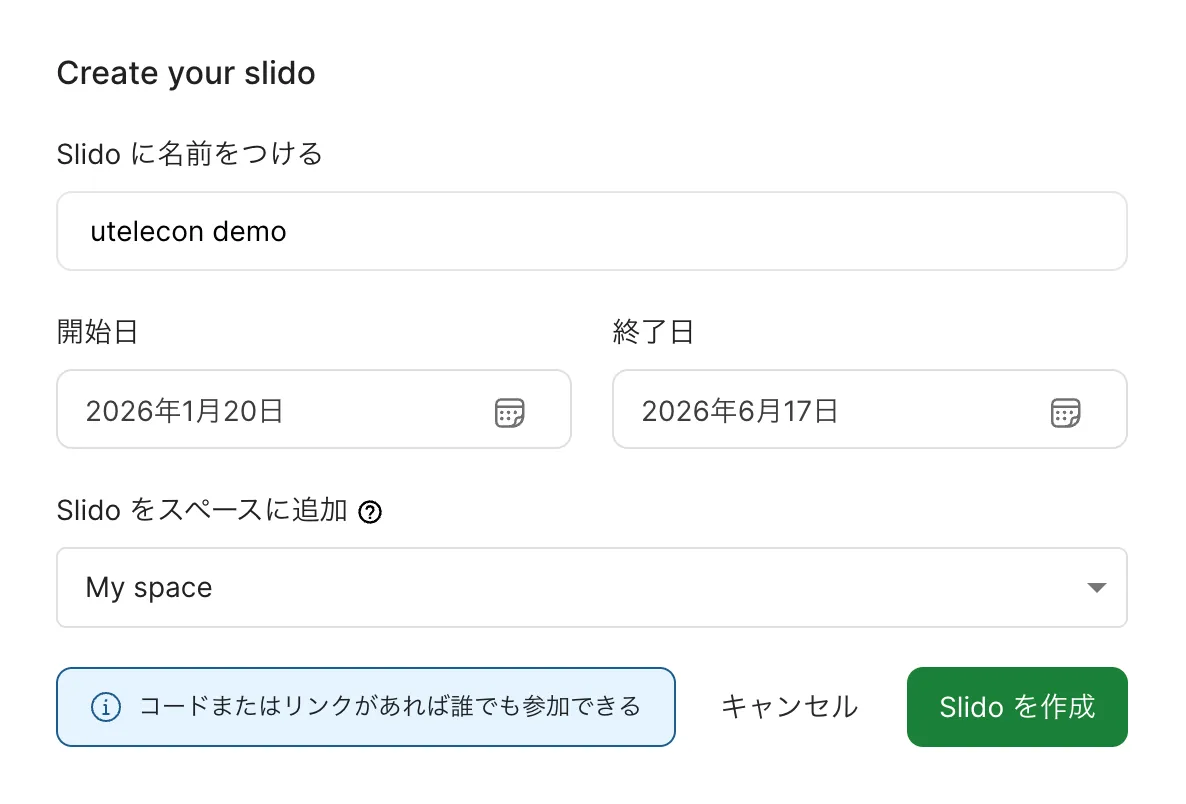Click the 'Create your slido' heading
The width and height of the screenshot is (1186, 804).
pyautogui.click(x=186, y=73)
